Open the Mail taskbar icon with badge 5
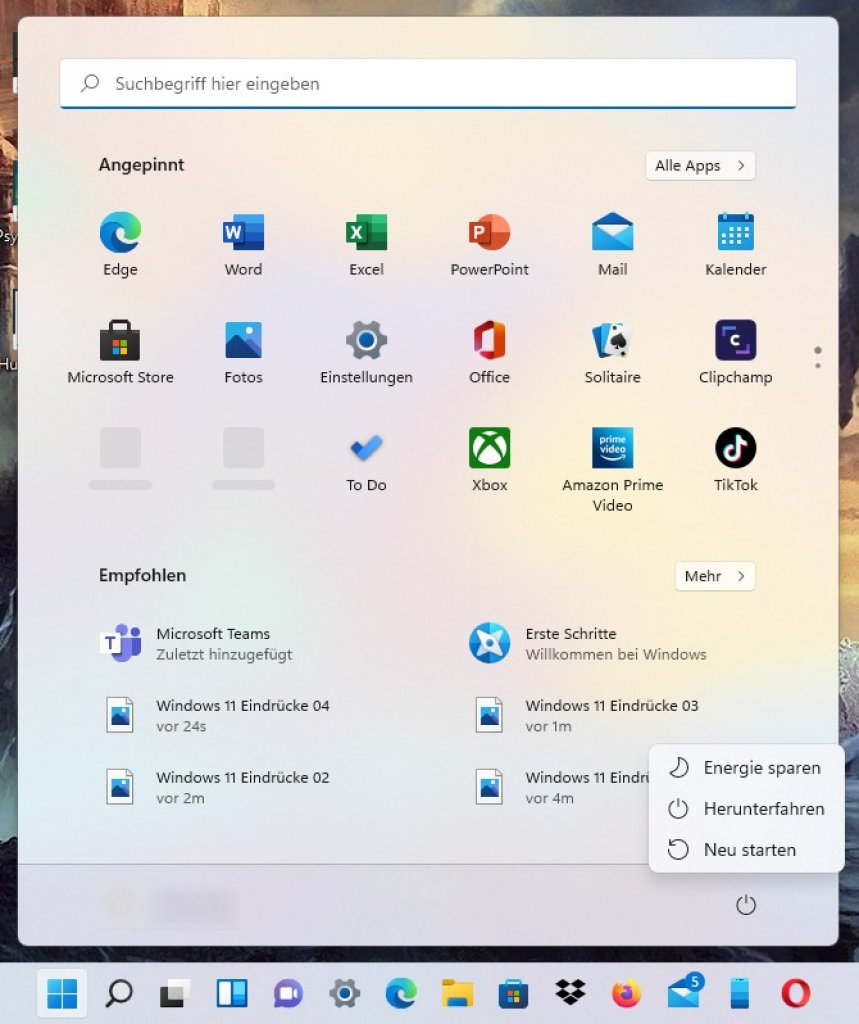This screenshot has width=859, height=1024. pyautogui.click(x=684, y=992)
